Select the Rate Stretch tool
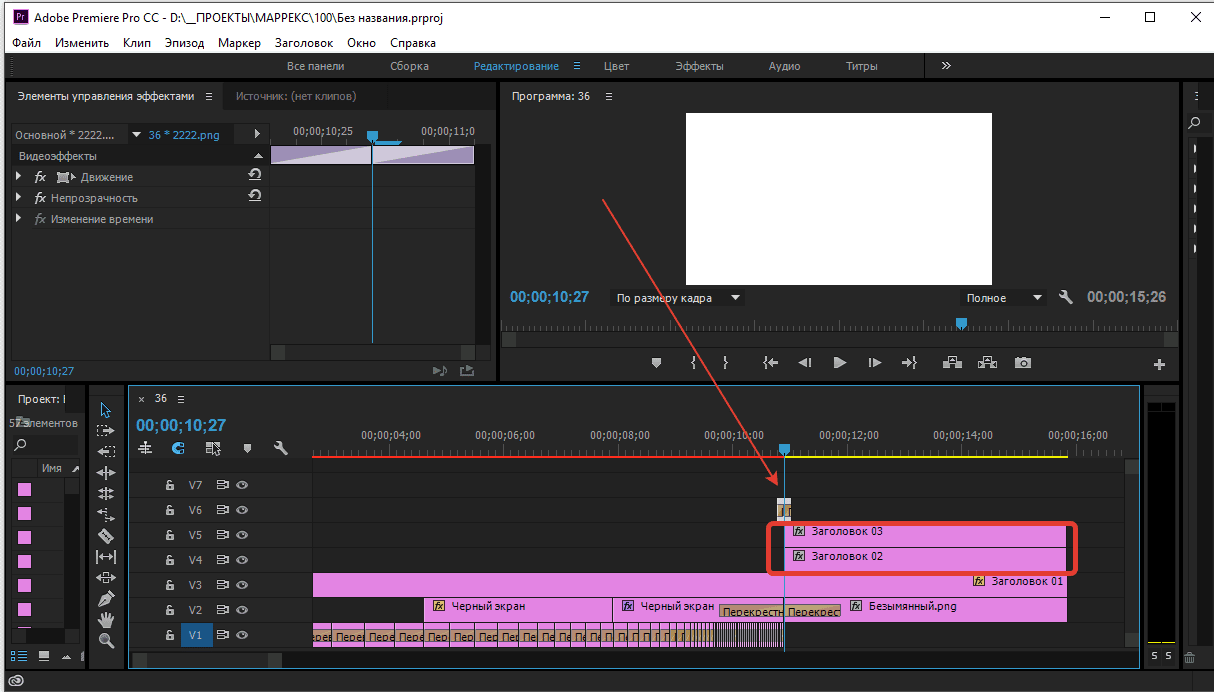Viewport: 1214px width, 692px height. tap(106, 514)
